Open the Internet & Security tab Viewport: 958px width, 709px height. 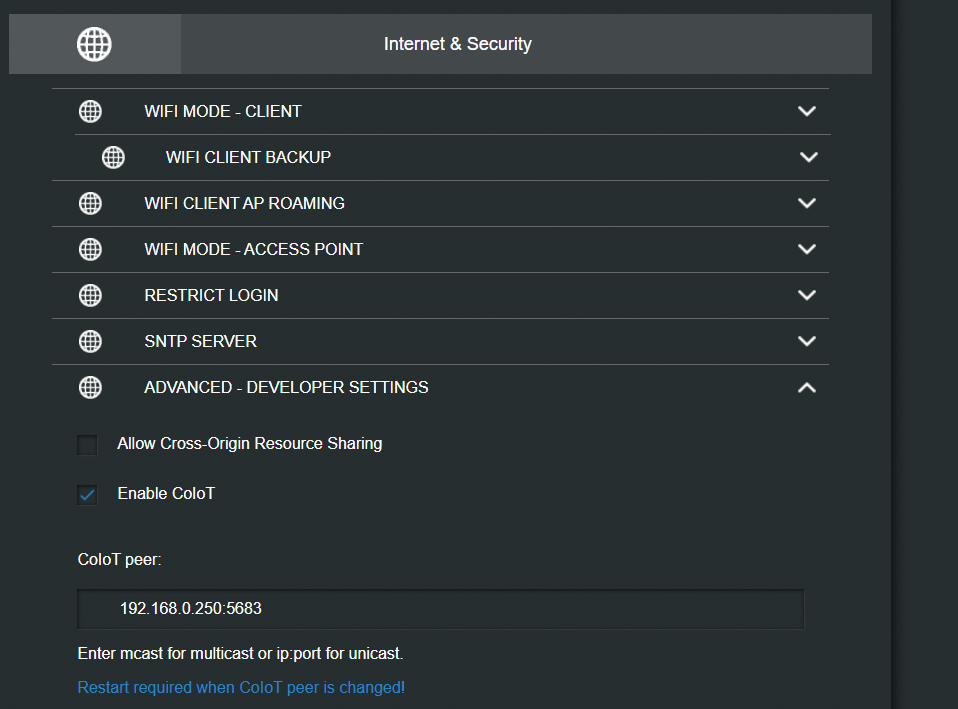pyautogui.click(x=457, y=44)
